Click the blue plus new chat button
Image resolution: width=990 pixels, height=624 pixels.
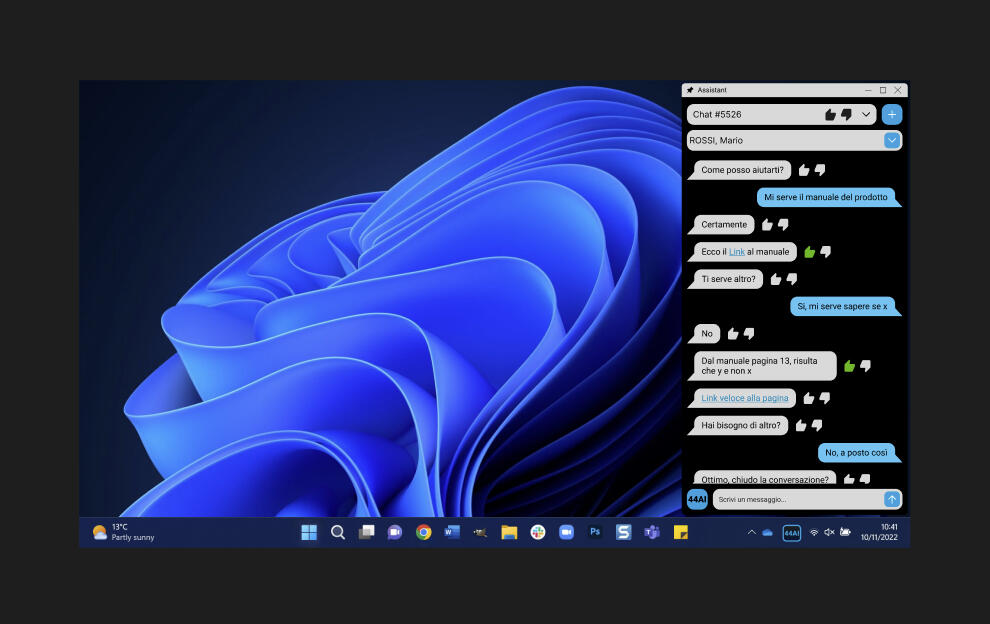[892, 115]
